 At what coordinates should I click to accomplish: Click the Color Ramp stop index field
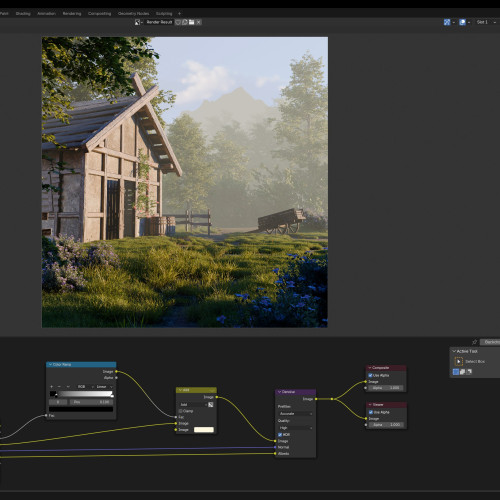[58, 402]
